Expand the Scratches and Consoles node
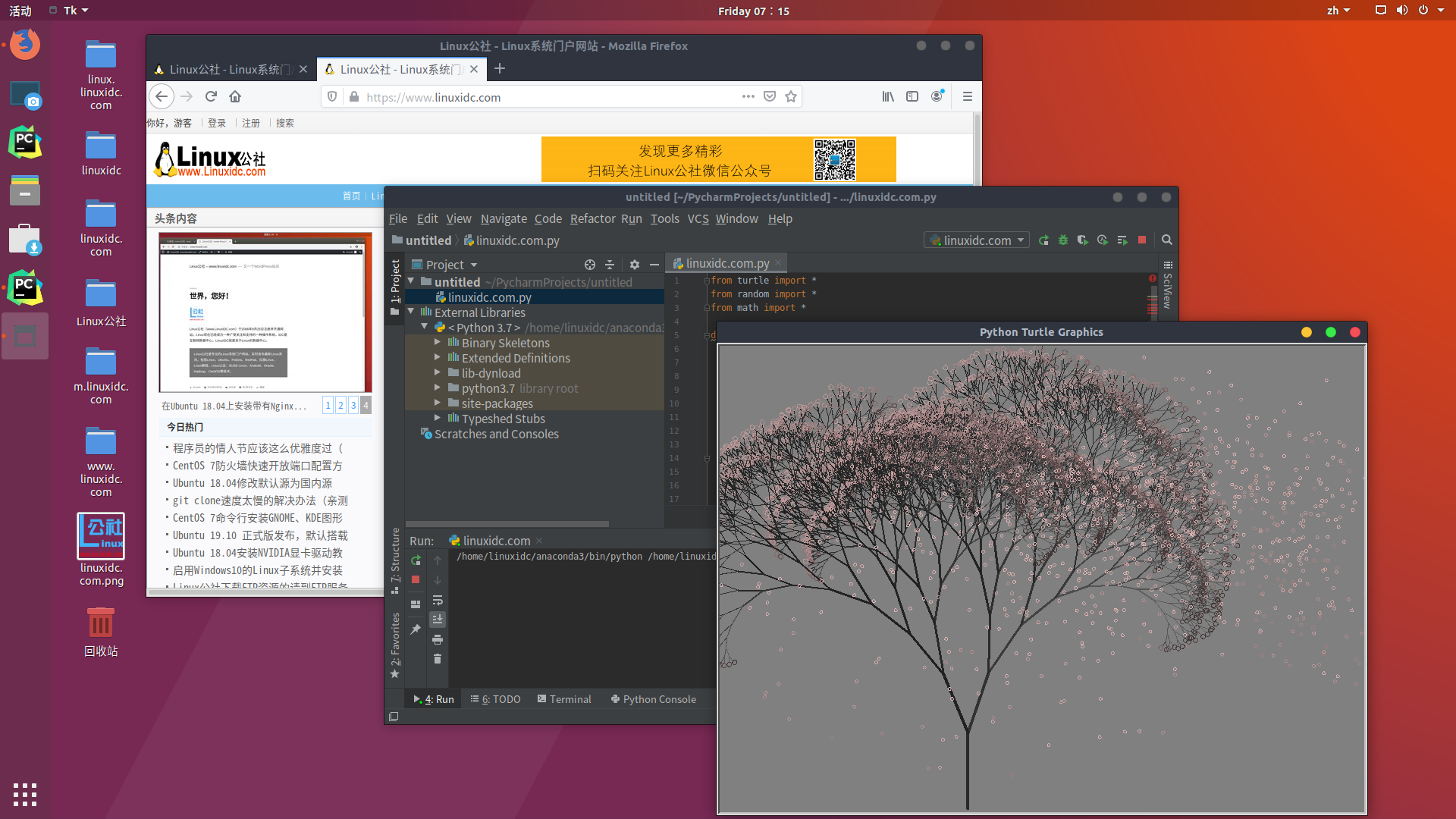 coord(413,434)
